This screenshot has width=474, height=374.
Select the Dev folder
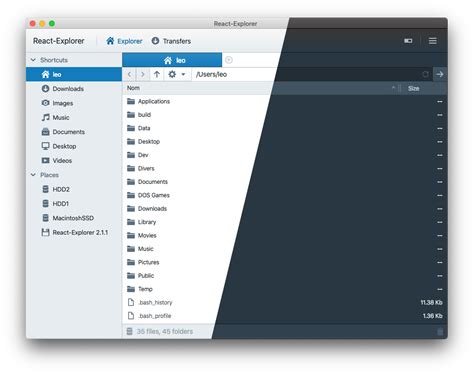click(285, 155)
